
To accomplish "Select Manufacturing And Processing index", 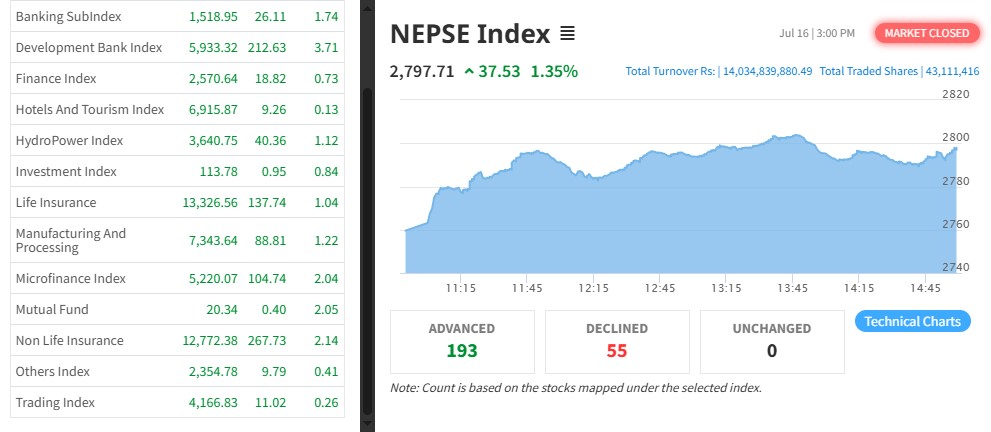I will click(x=71, y=240).
